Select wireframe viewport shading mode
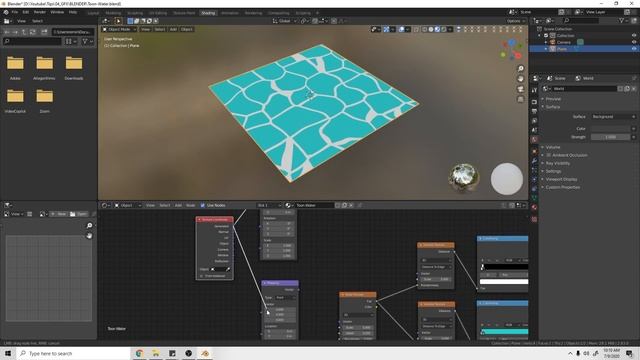This screenshot has height=360, width=640. coord(424,29)
